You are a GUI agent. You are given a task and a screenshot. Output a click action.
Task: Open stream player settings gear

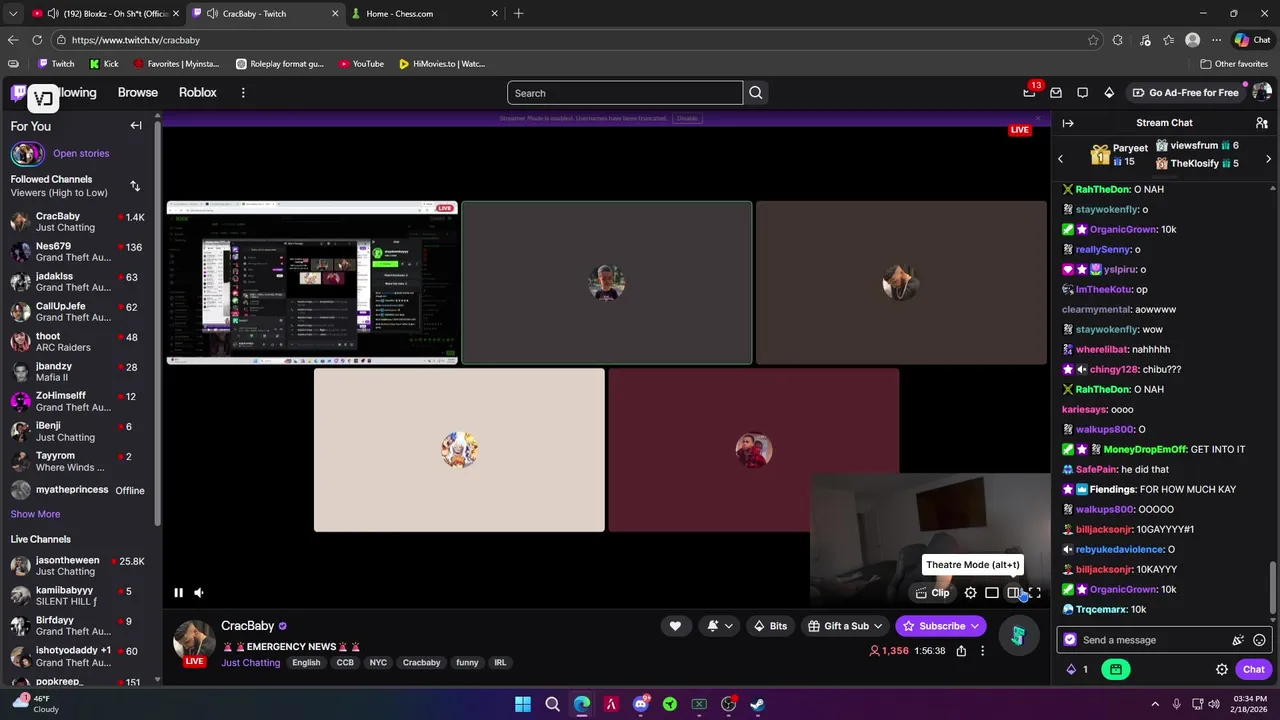click(970, 593)
